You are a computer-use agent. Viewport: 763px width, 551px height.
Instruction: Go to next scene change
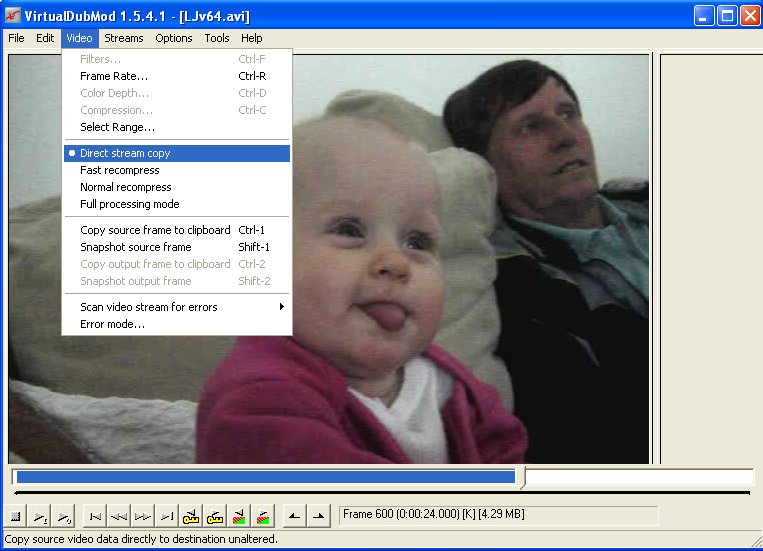263,516
